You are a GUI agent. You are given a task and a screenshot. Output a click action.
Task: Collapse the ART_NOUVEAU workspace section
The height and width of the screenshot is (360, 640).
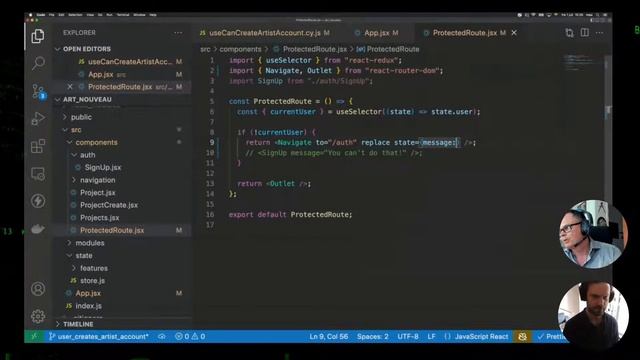pyautogui.click(x=87, y=100)
